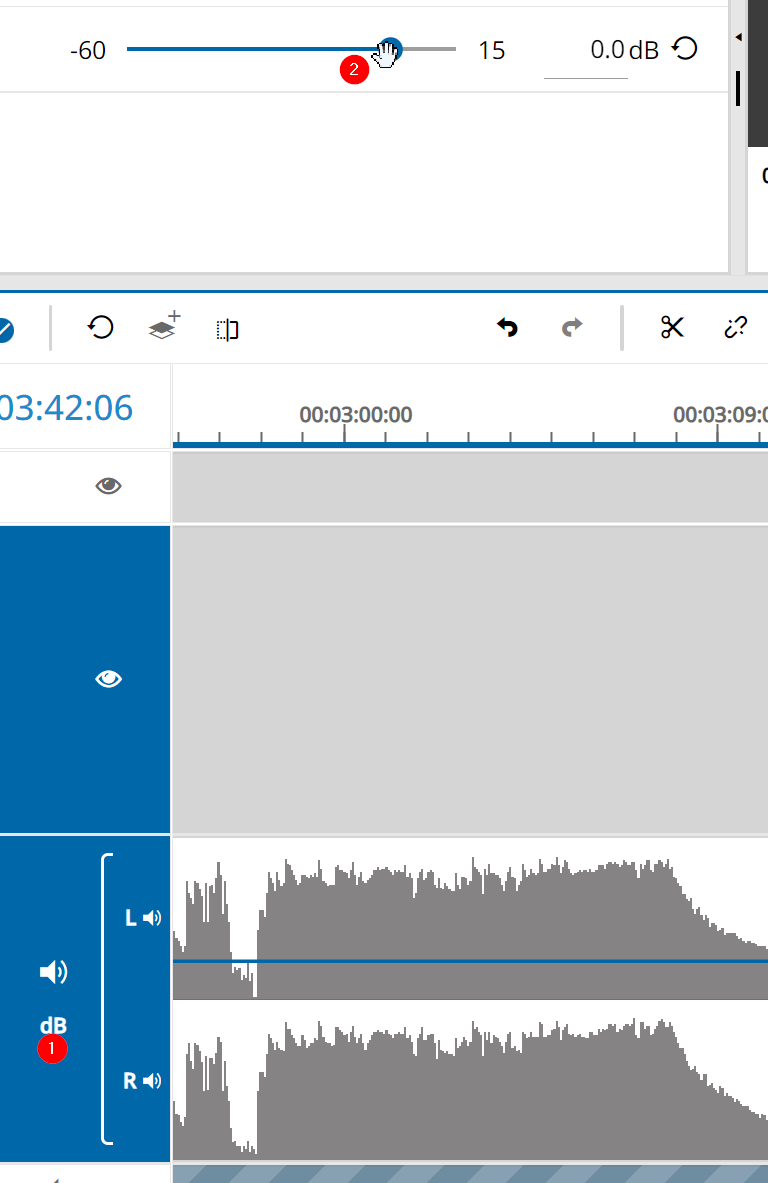This screenshot has width=768, height=1183.
Task: Reset the volume dB value to default
Action: tap(684, 49)
